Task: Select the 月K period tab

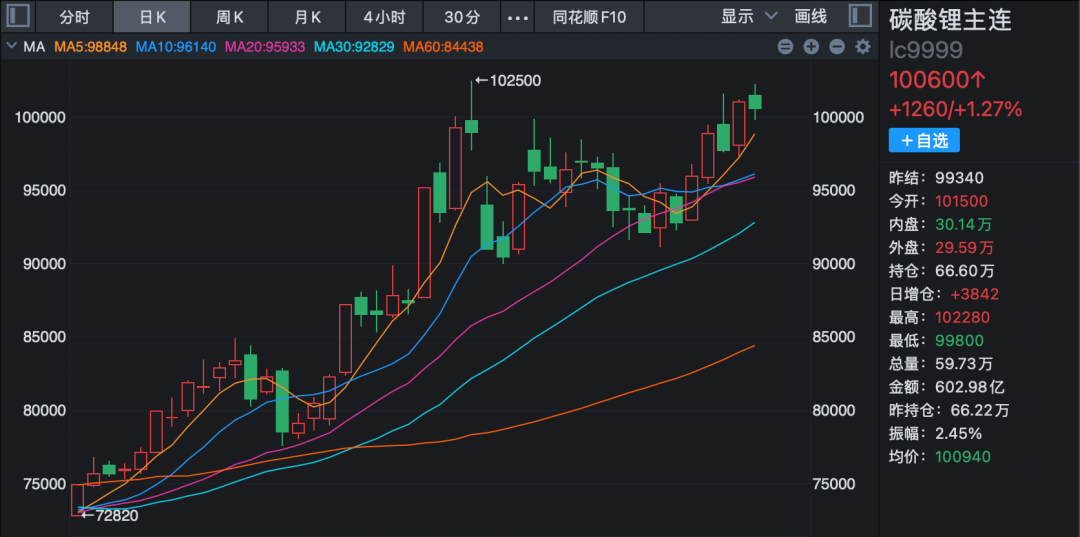Action: (307, 17)
